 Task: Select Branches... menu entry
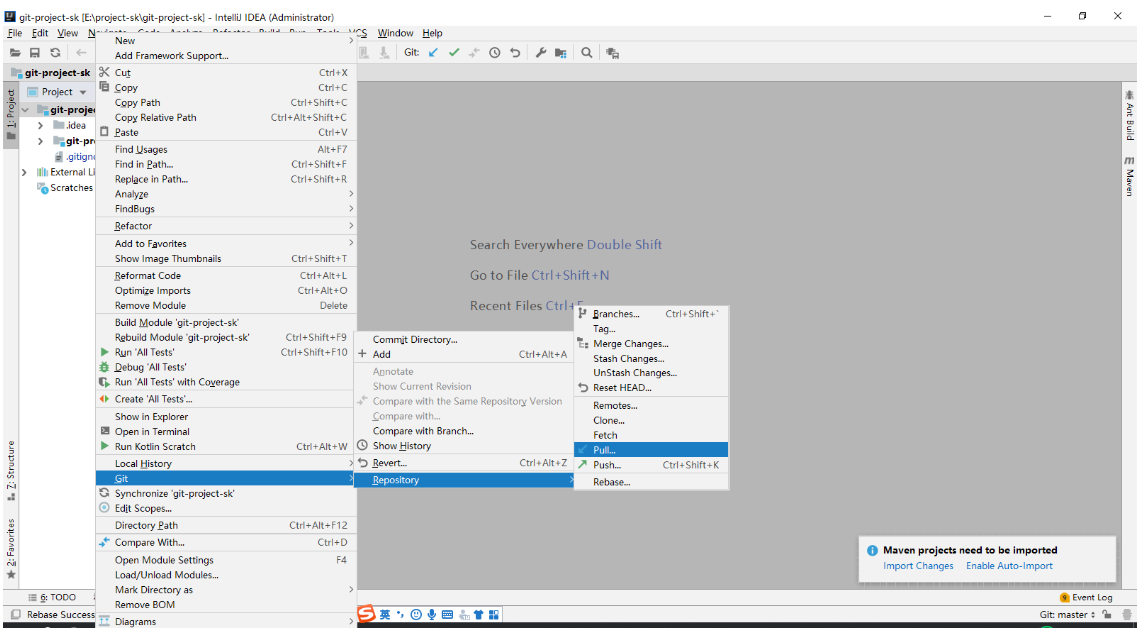tap(651, 314)
